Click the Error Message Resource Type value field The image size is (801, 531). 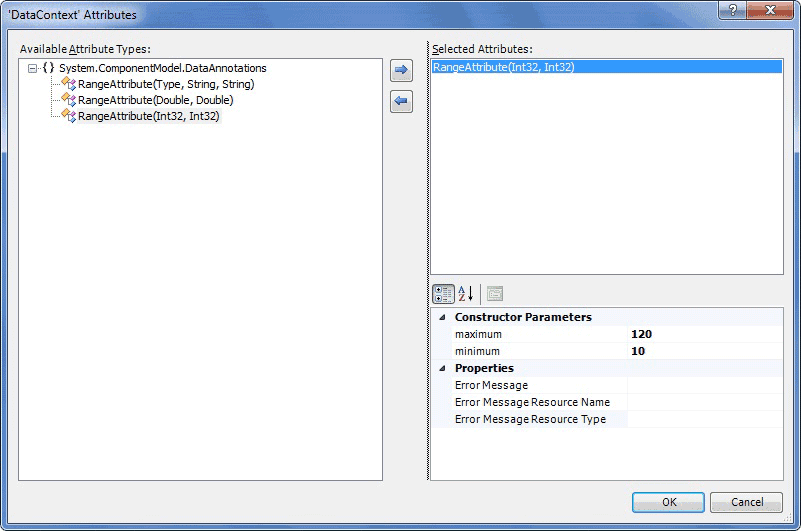[x=705, y=419]
